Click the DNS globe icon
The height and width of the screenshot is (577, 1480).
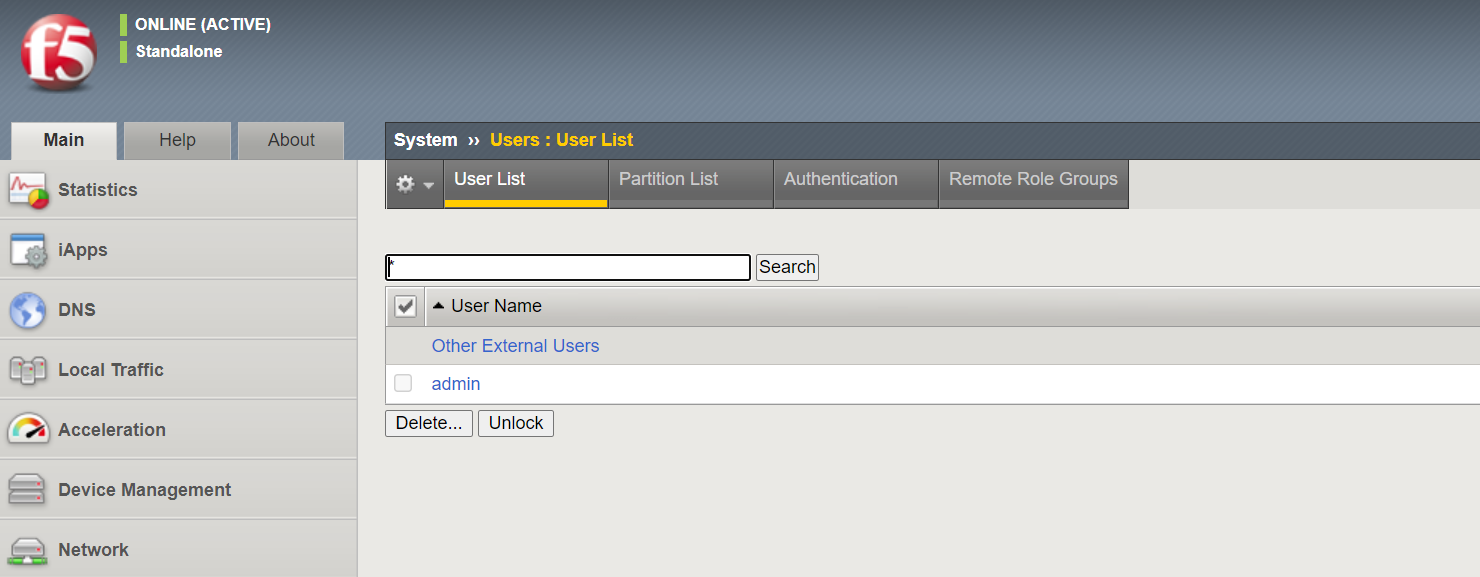coord(27,309)
